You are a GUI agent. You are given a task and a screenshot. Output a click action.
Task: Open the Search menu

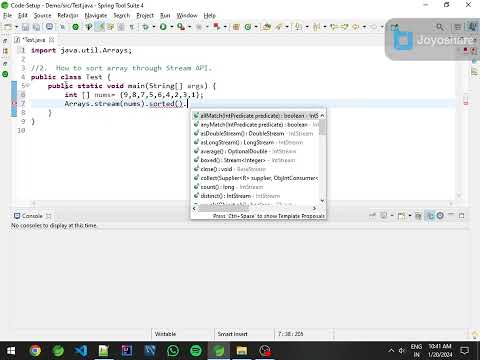(121, 15)
